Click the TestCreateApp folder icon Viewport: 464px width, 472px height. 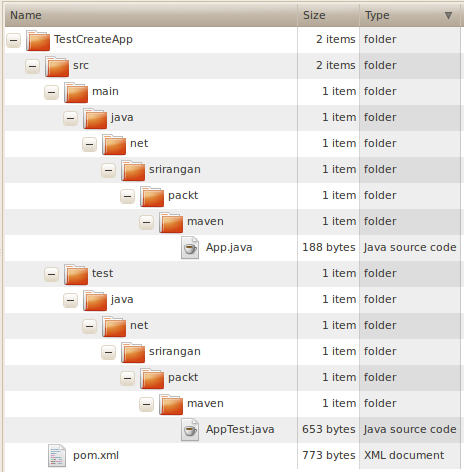click(x=38, y=40)
